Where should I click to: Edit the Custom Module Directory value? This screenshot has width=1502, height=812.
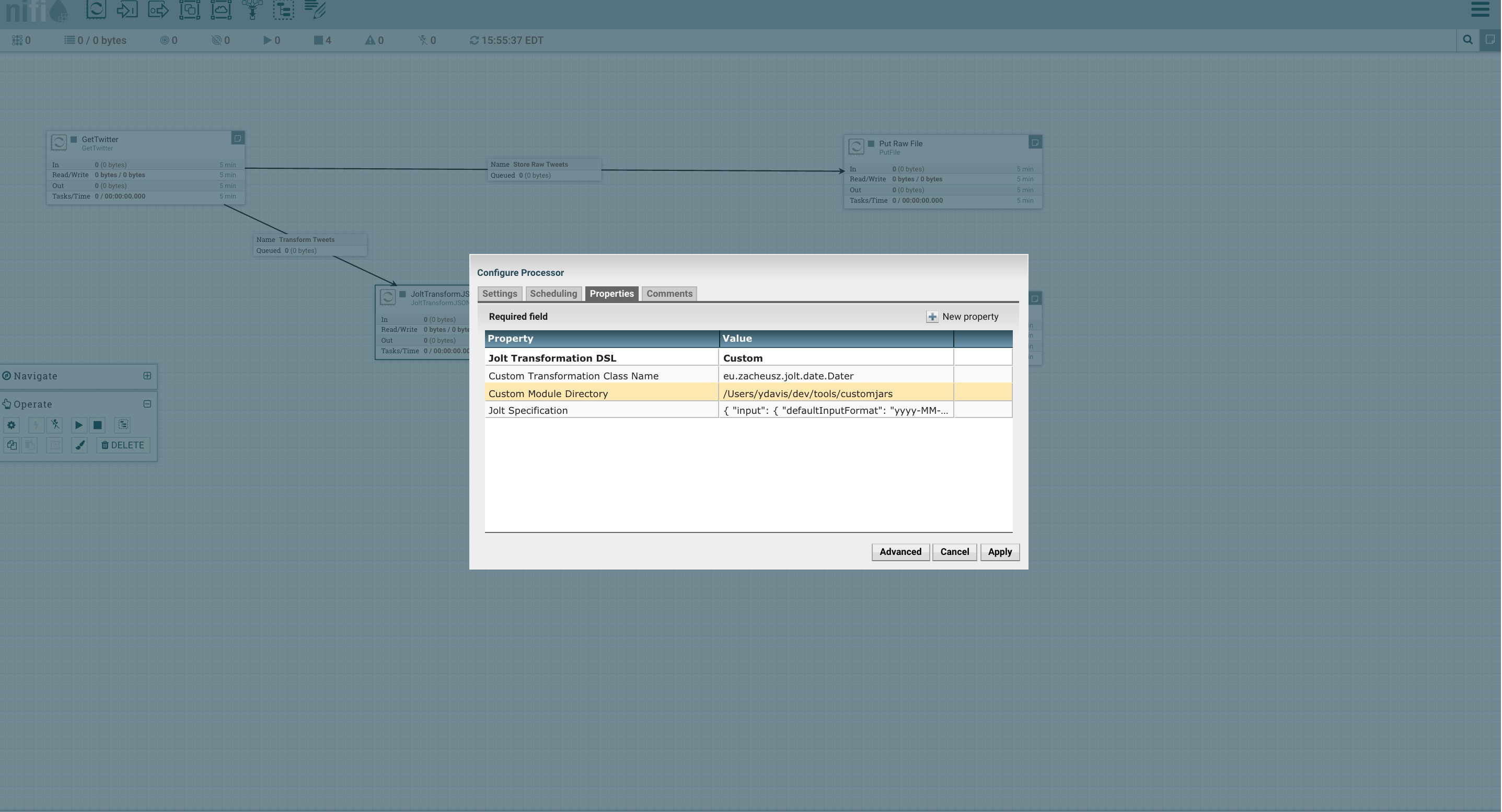(x=836, y=393)
